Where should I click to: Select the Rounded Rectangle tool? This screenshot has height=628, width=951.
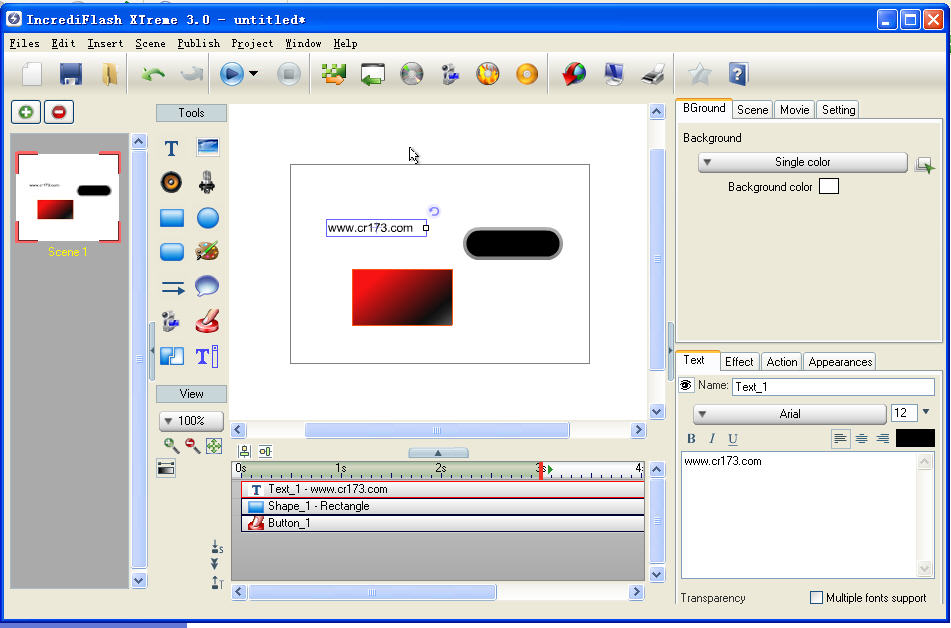coord(172,251)
